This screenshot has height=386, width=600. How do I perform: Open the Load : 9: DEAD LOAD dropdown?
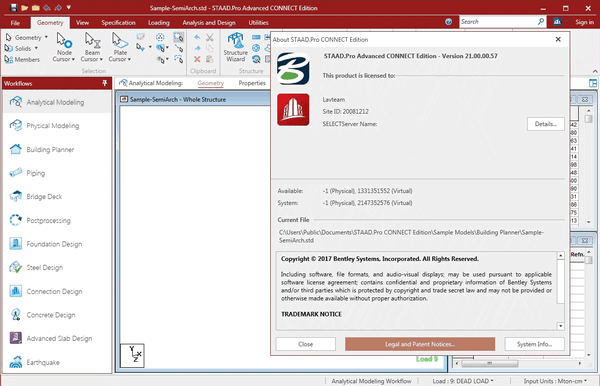pos(463,381)
